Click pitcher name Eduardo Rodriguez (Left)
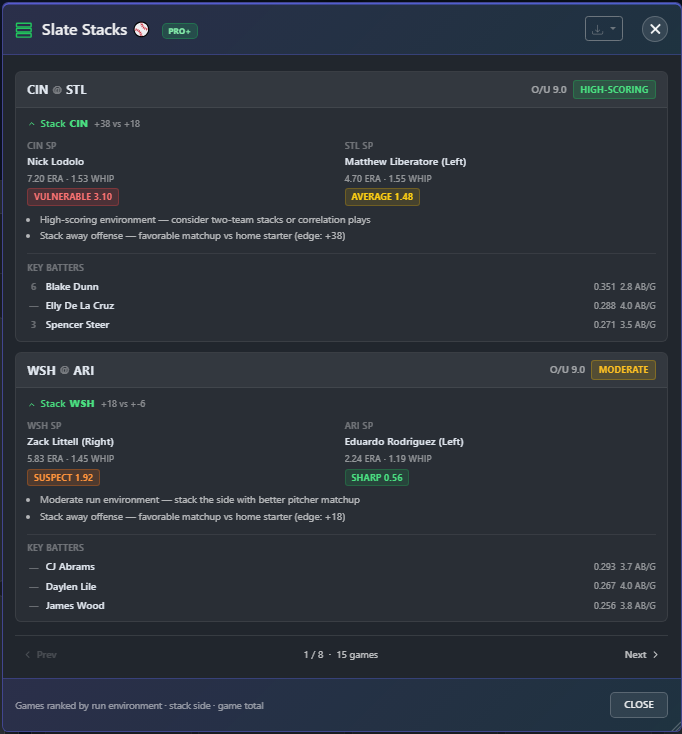The width and height of the screenshot is (682, 734). pyautogui.click(x=404, y=441)
